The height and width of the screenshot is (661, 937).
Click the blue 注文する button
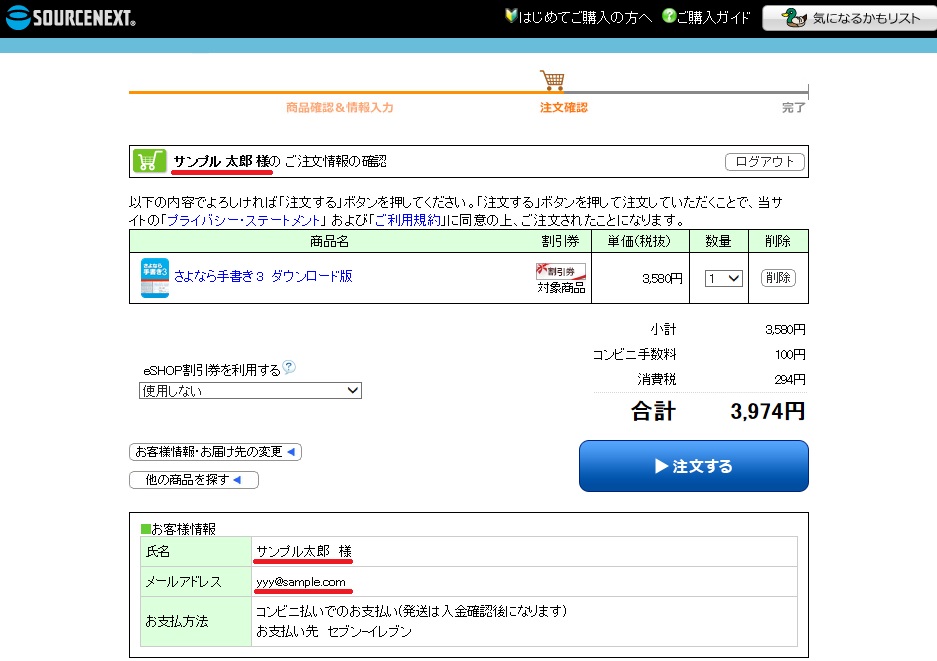pyautogui.click(x=694, y=466)
